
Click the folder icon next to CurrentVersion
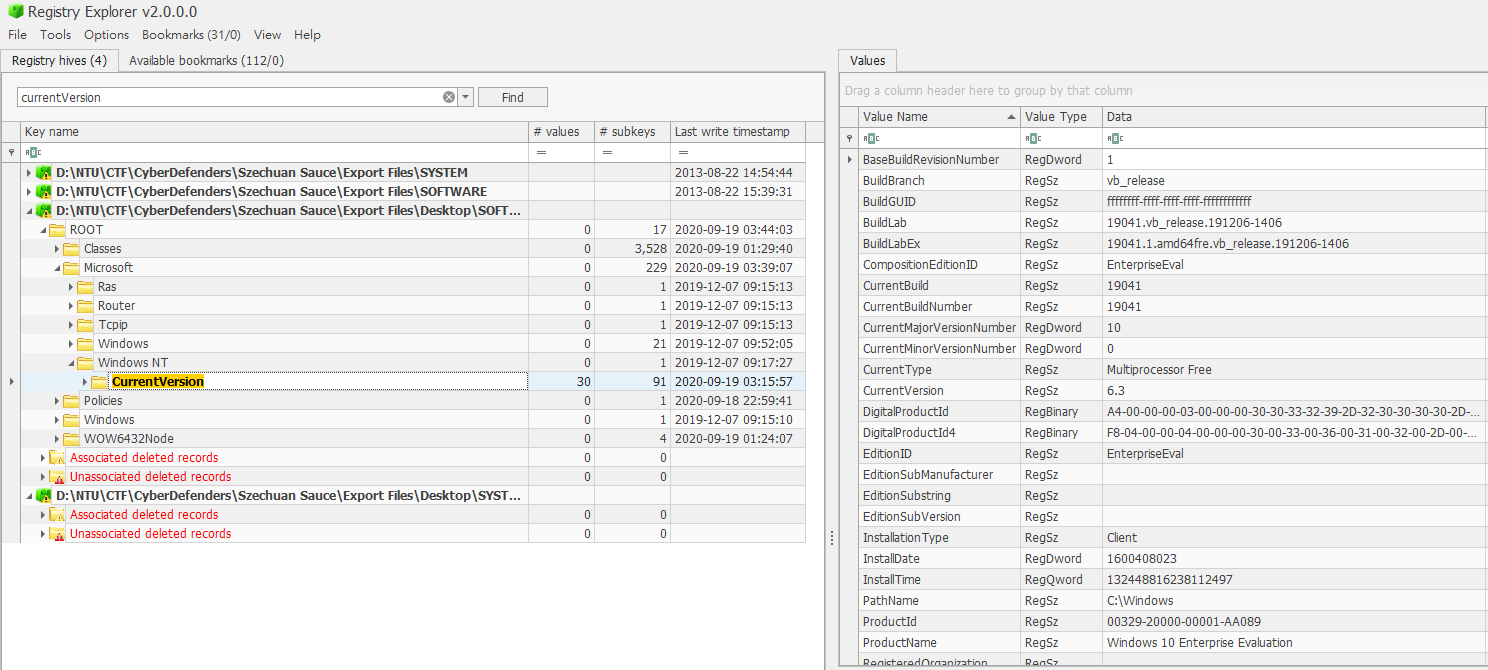coord(99,382)
